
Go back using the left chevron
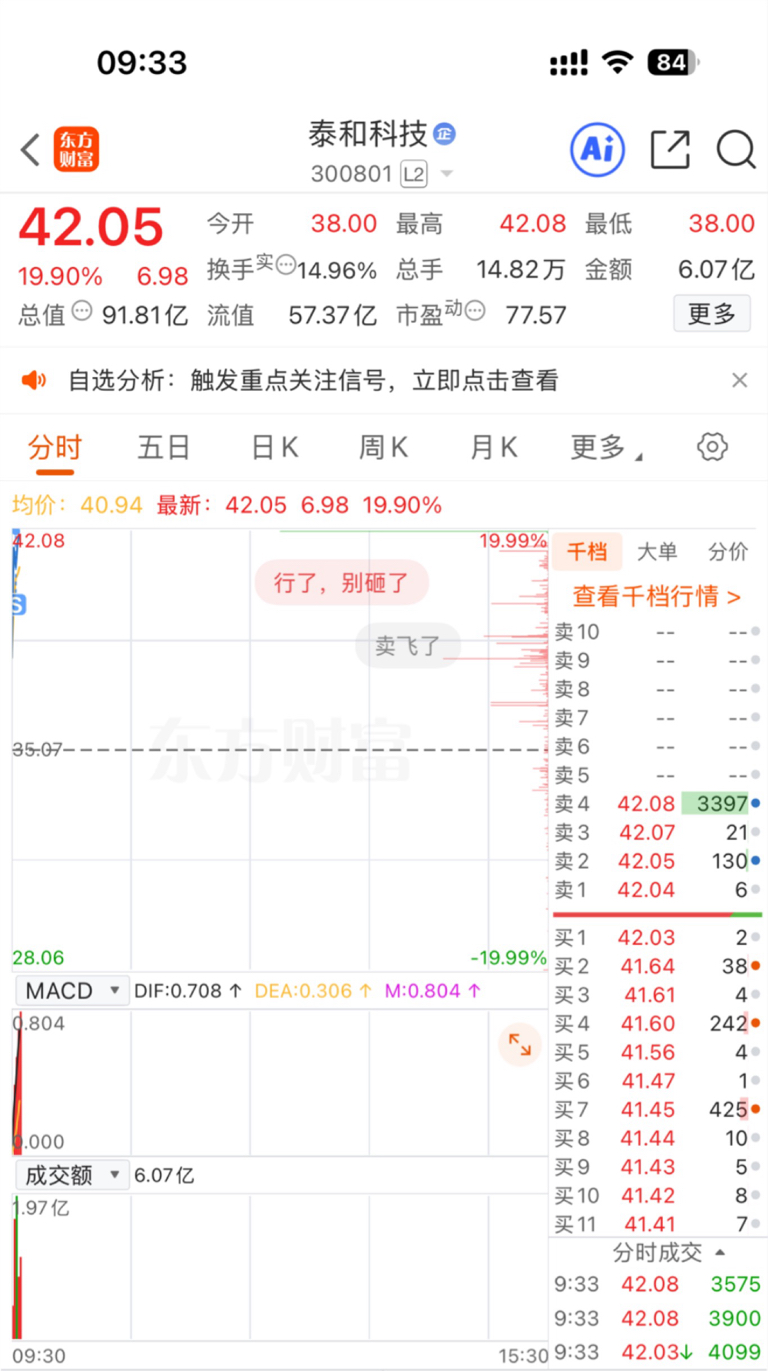point(30,151)
